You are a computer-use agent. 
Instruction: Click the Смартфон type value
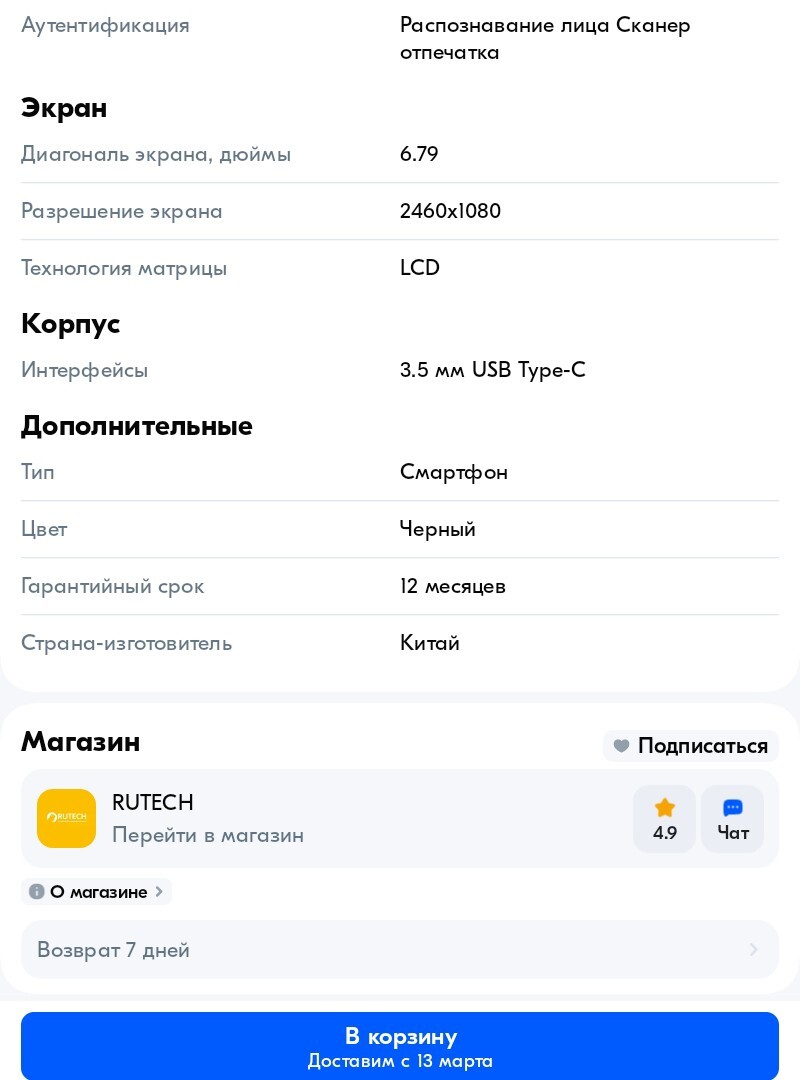click(x=454, y=472)
